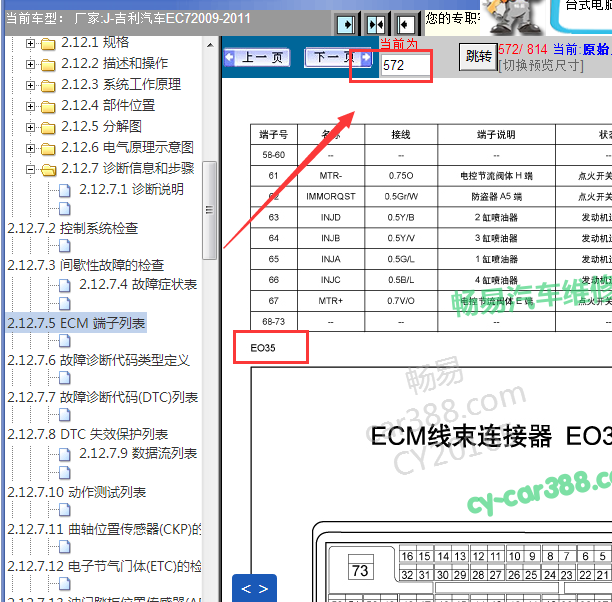Click the expand-right panel arrow icon
This screenshot has width=612, height=602.
click(x=346, y=25)
